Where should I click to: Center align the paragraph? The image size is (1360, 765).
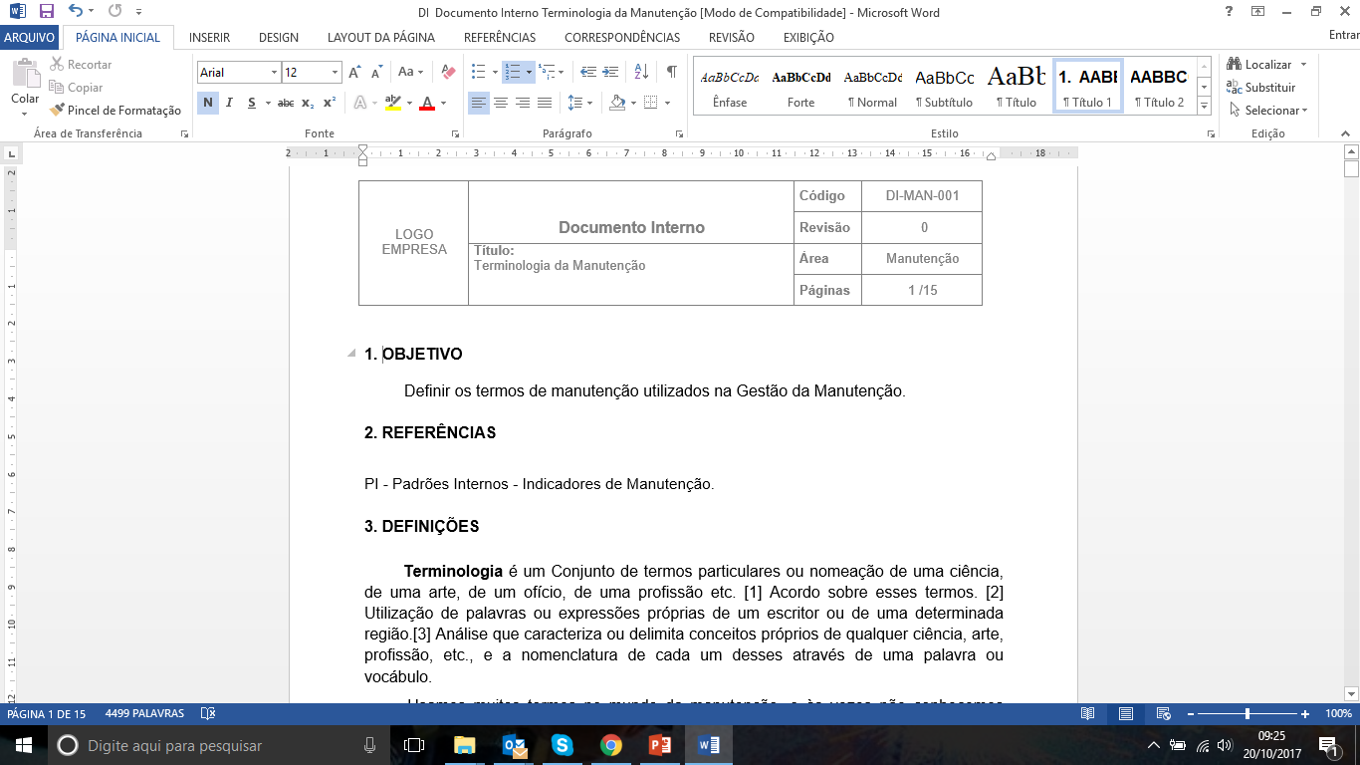(501, 103)
